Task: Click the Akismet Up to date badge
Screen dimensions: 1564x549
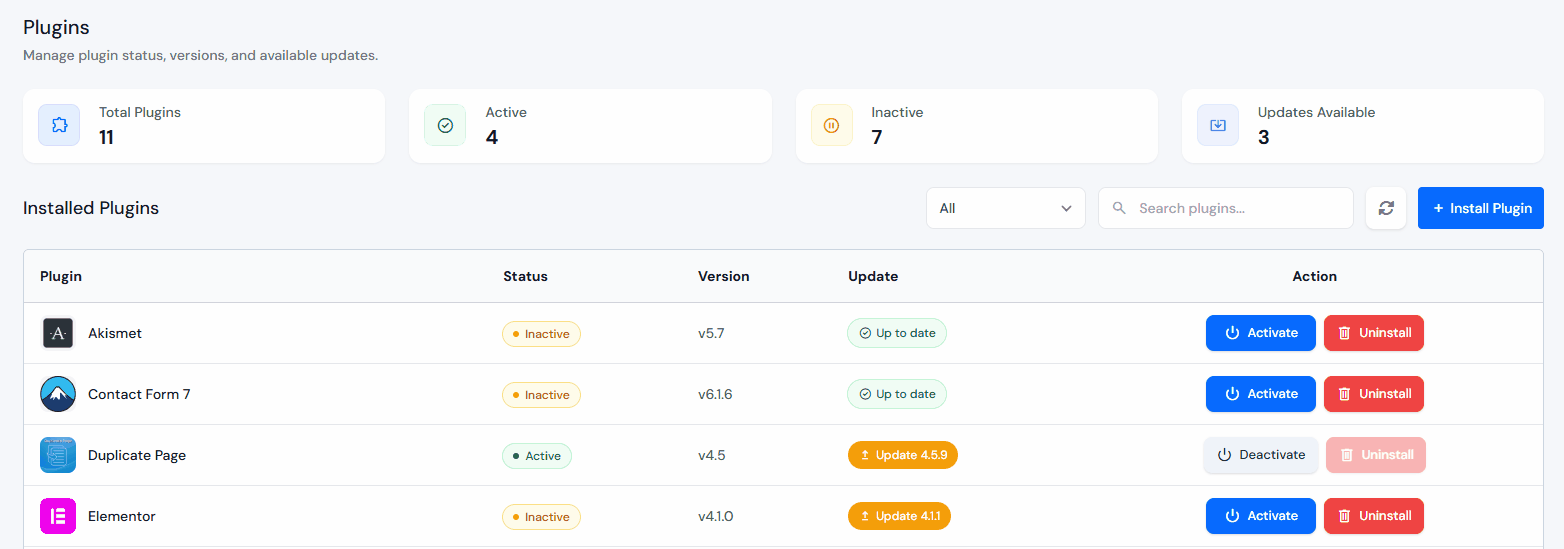Action: click(897, 333)
